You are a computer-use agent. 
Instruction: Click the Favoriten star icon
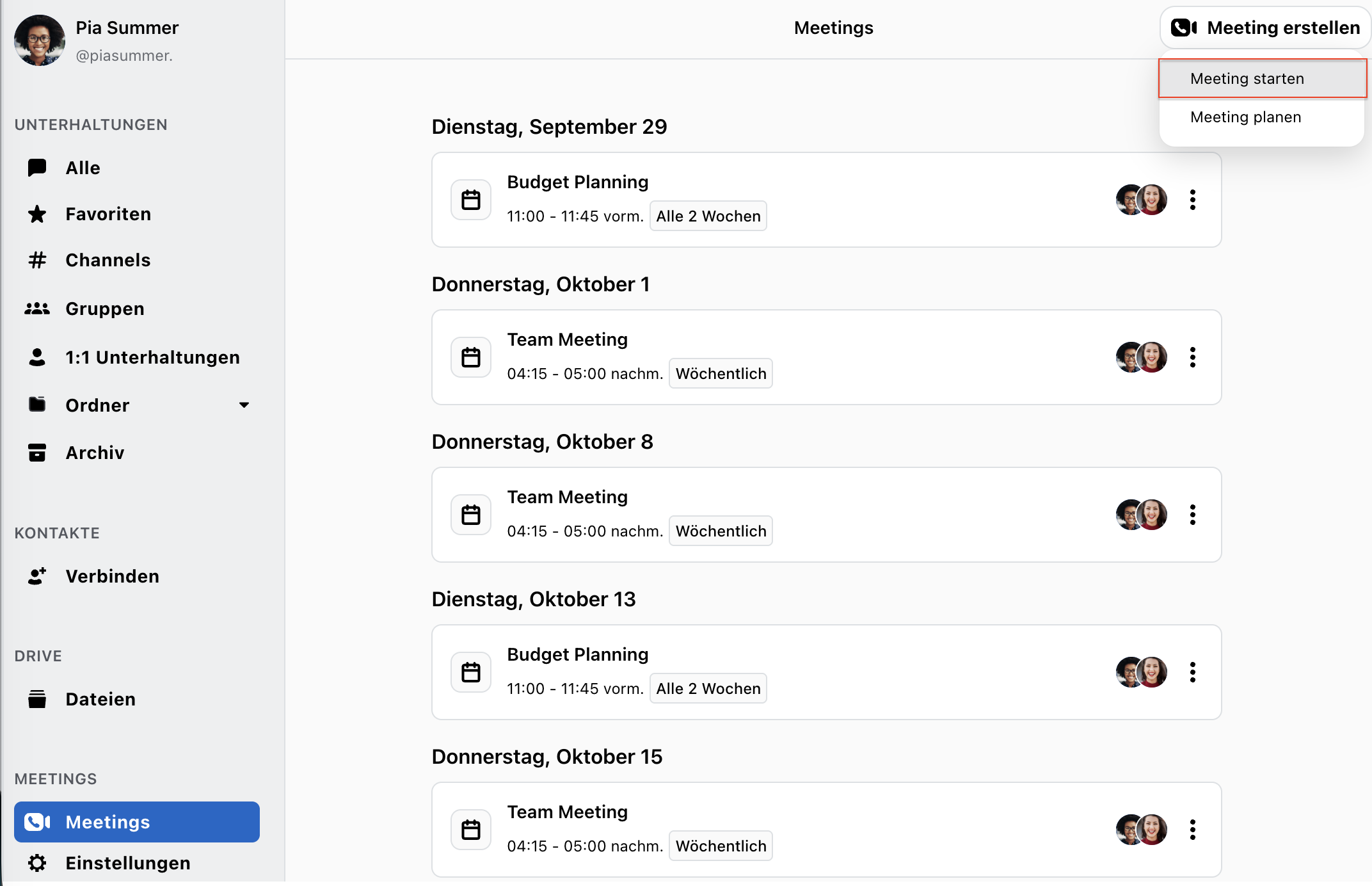click(x=37, y=214)
